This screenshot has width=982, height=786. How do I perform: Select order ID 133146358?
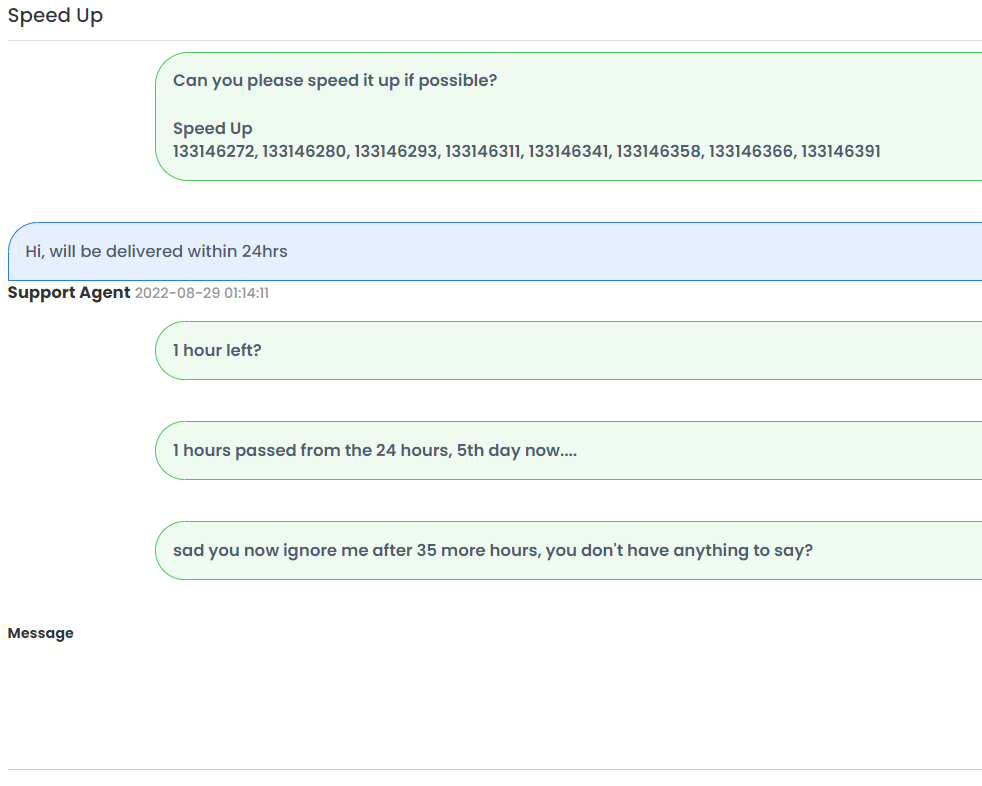click(x=659, y=152)
